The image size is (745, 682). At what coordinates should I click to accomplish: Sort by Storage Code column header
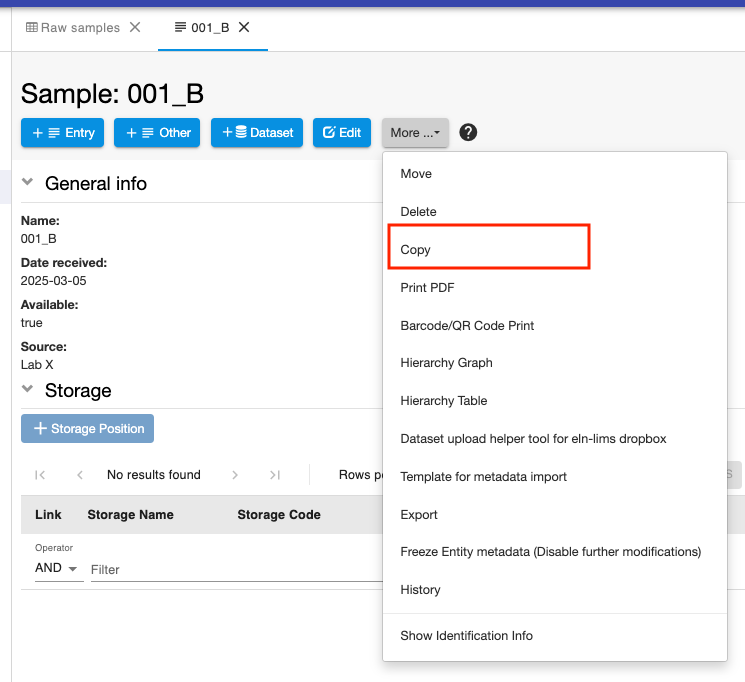(x=279, y=515)
